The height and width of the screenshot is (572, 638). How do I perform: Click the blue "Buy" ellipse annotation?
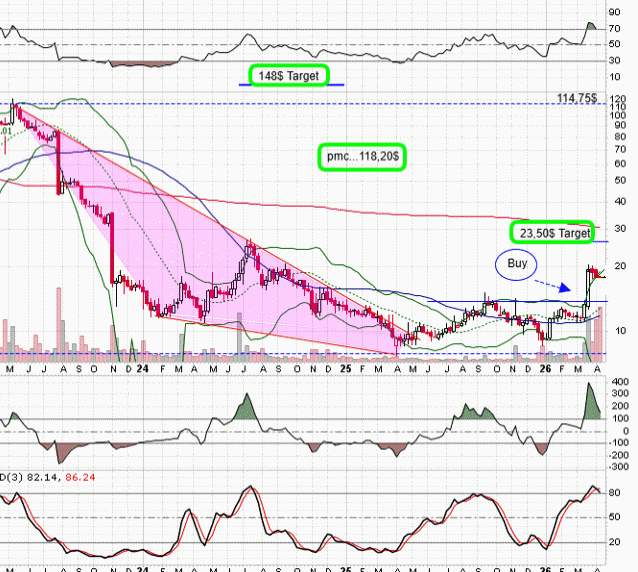click(517, 264)
